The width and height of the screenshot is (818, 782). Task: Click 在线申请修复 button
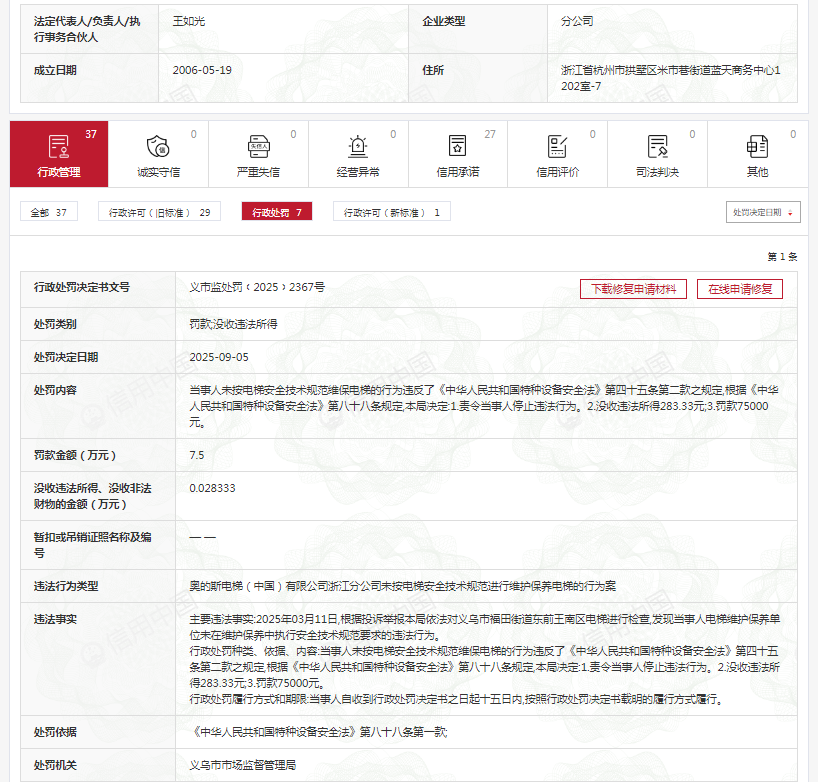tap(740, 289)
